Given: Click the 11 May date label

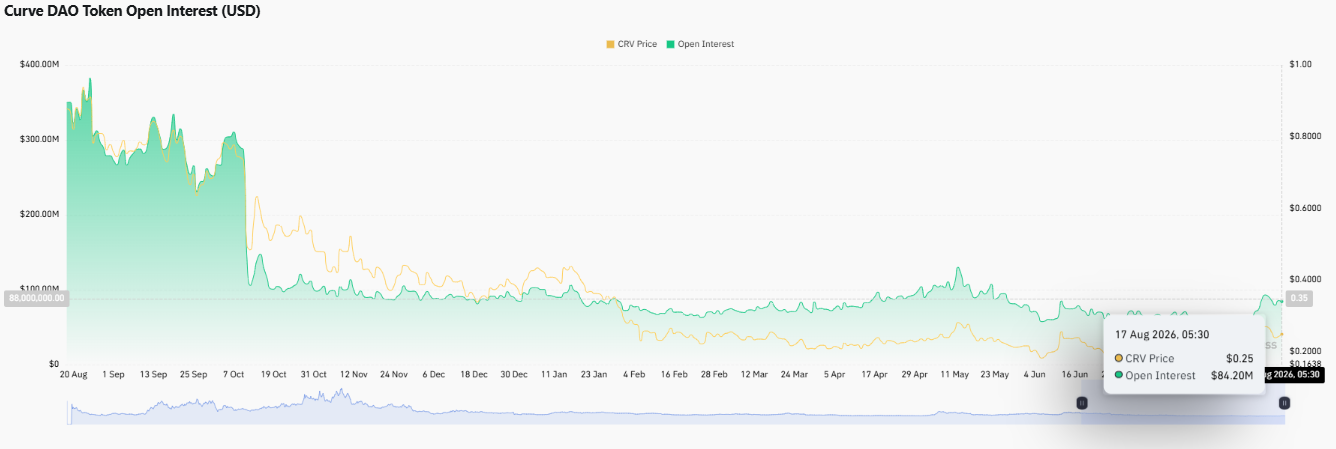Looking at the screenshot, I should coord(954,374).
